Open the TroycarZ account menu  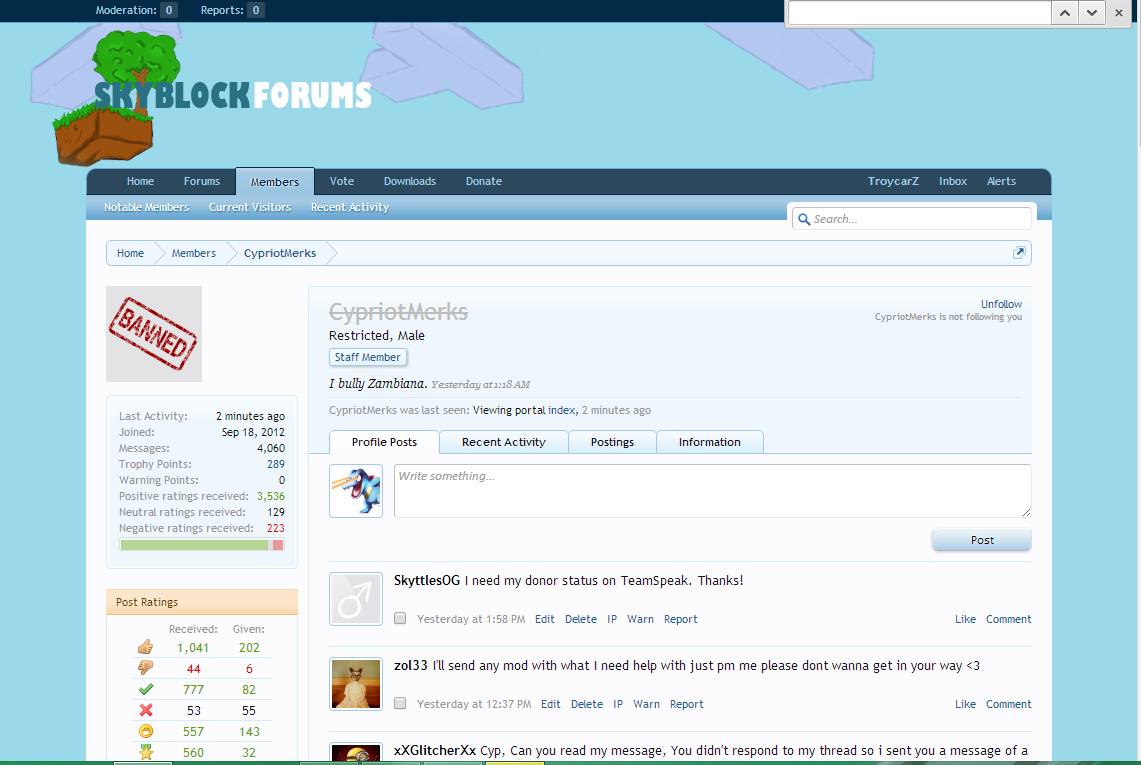(893, 181)
